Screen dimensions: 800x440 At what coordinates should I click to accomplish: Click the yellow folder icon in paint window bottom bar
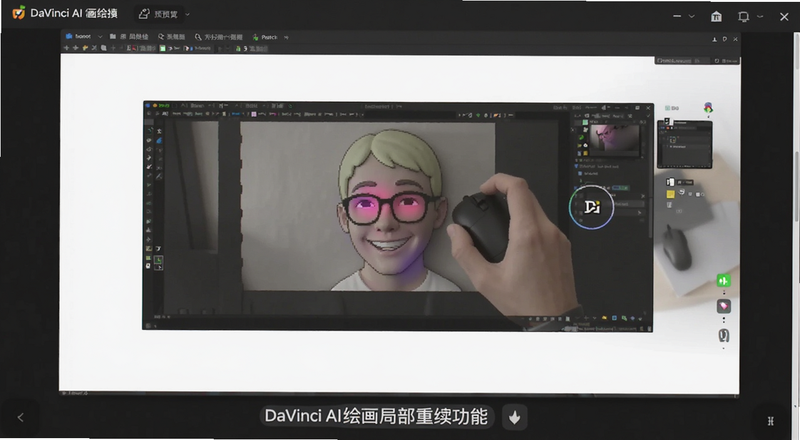pos(605,318)
